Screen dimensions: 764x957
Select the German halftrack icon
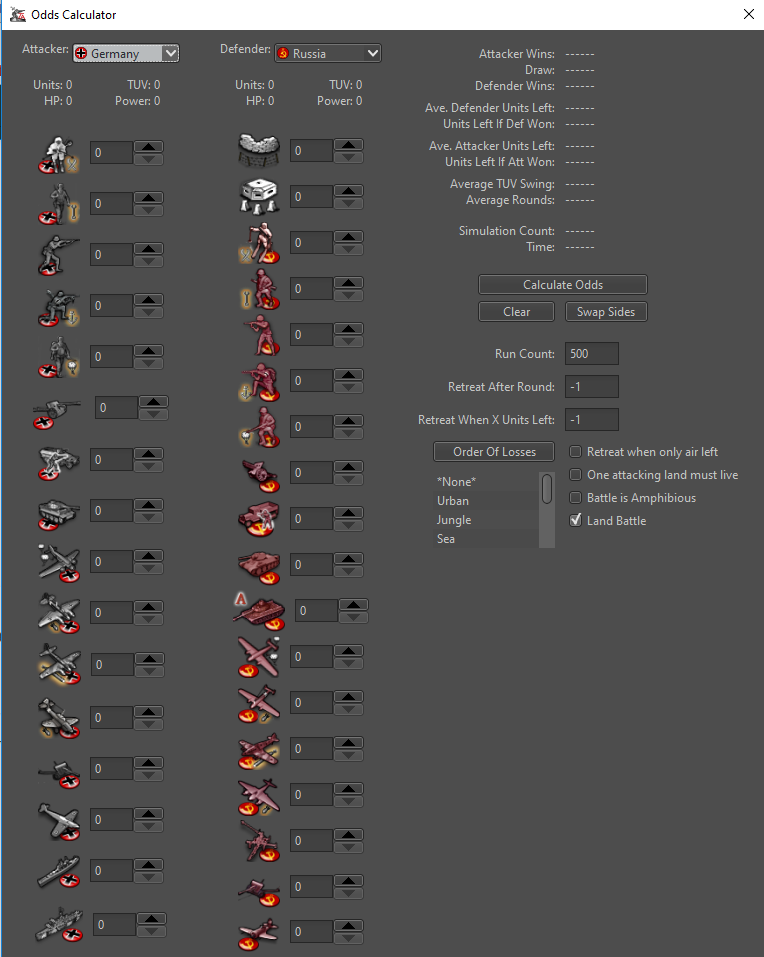59,463
